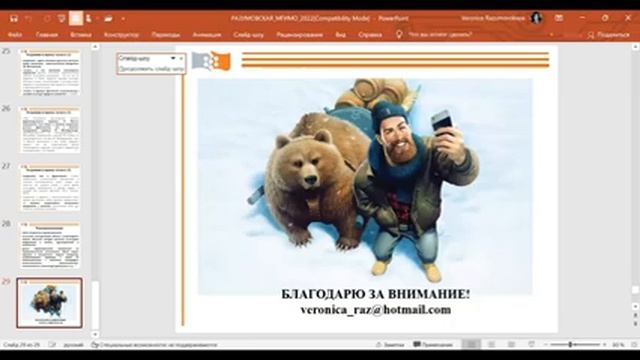Open the Слайд-шоу tab
This screenshot has width=640, height=360.
[248, 35]
